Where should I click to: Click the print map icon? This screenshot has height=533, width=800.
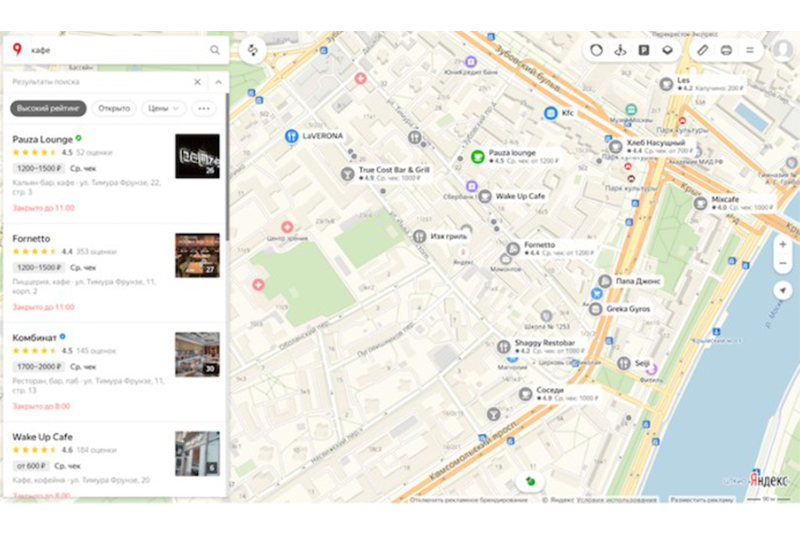(x=726, y=50)
